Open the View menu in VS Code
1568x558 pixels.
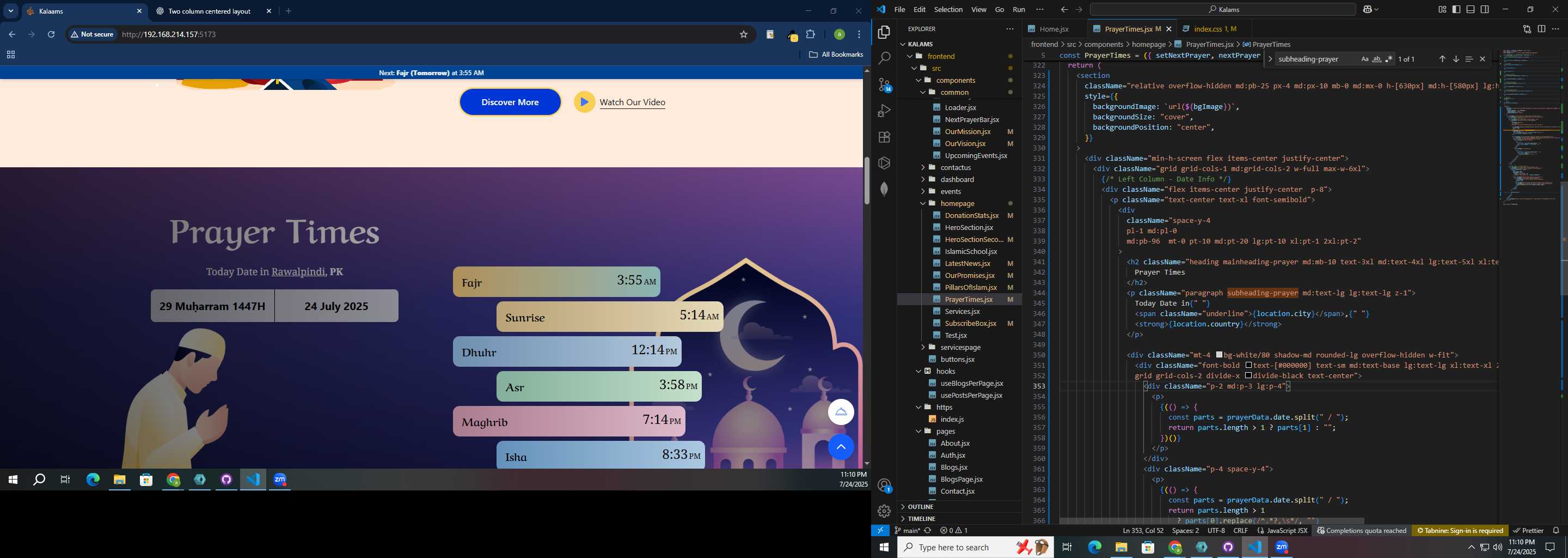pyautogui.click(x=979, y=10)
